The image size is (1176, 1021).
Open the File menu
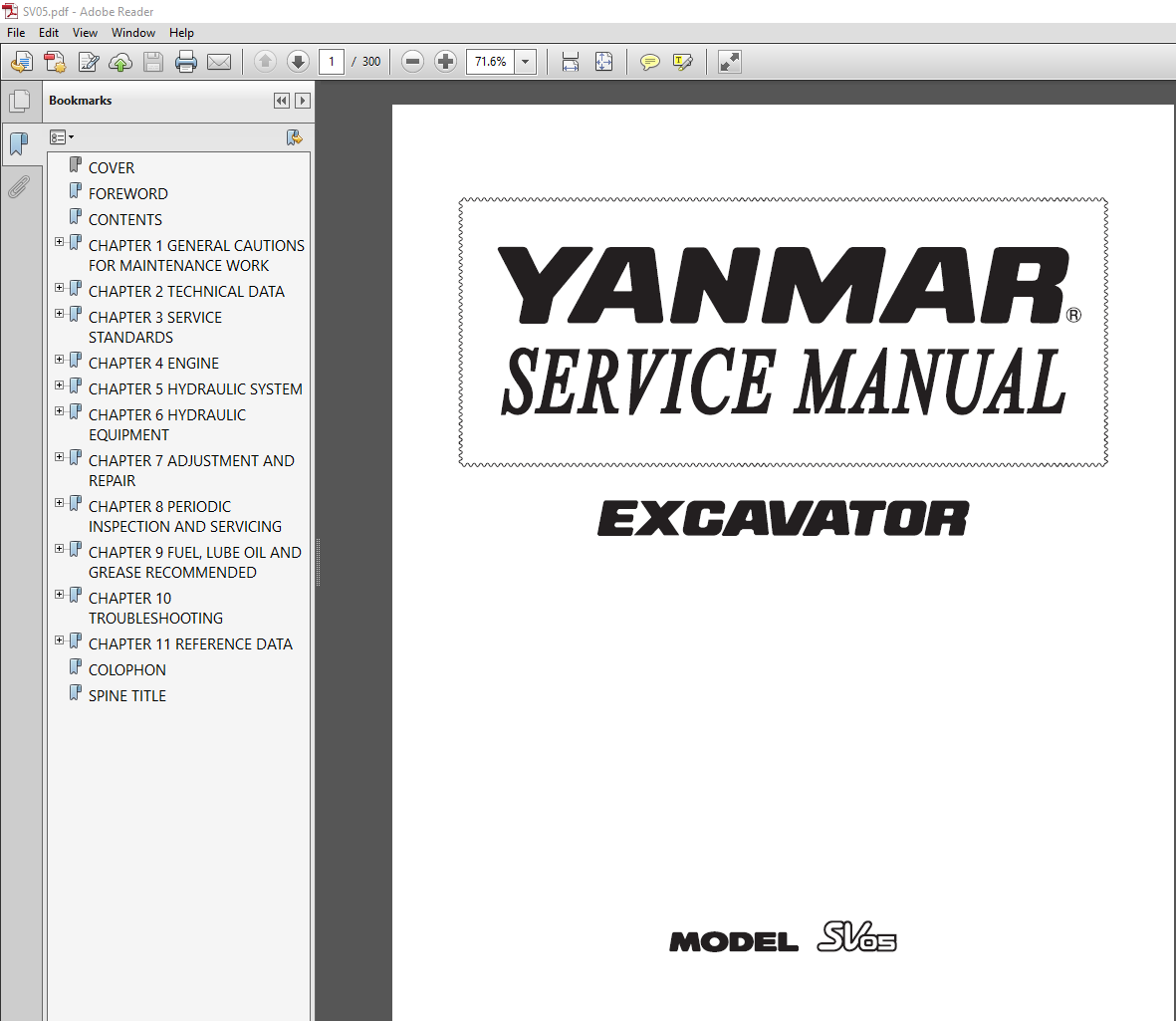(16, 32)
